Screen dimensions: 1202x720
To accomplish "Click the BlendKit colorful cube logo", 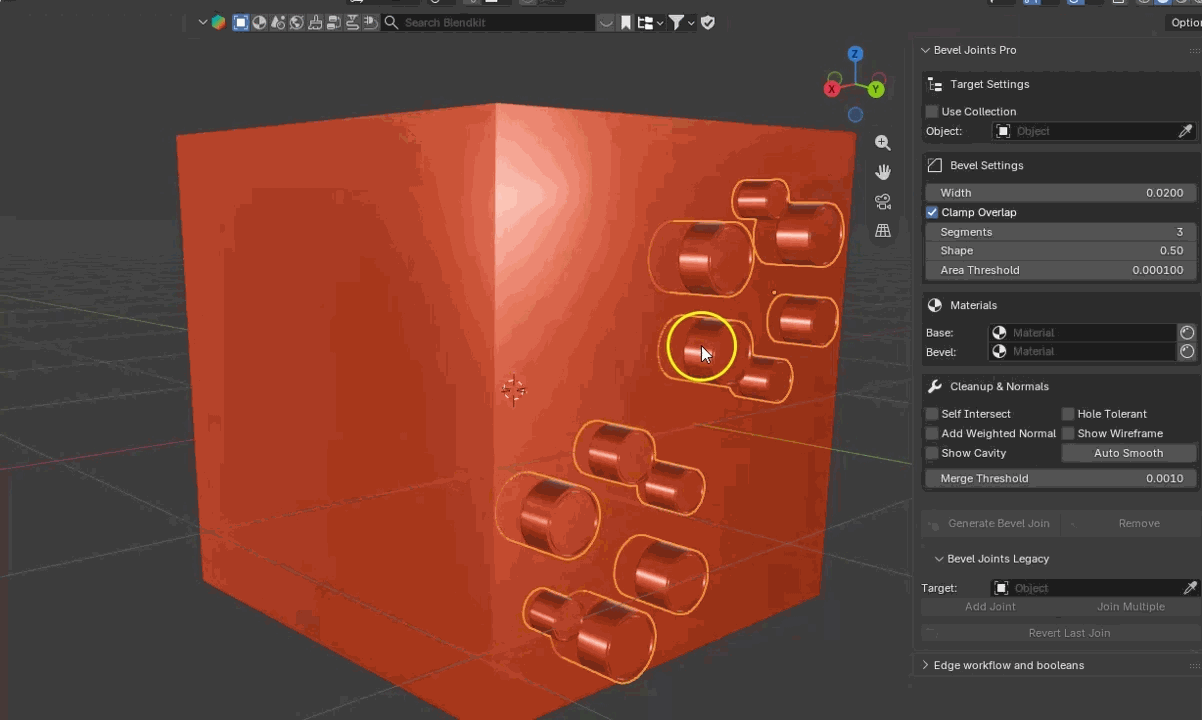I will coord(218,22).
